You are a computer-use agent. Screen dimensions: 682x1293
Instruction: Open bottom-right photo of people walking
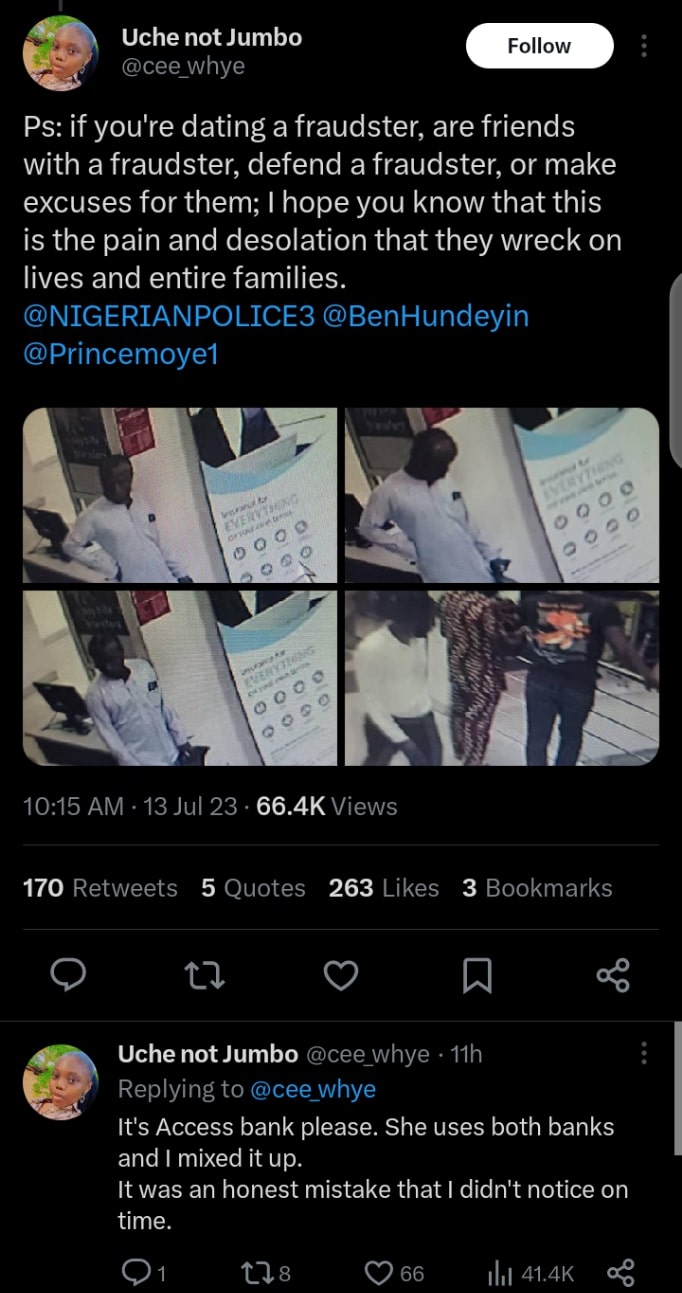pyautogui.click(x=502, y=678)
